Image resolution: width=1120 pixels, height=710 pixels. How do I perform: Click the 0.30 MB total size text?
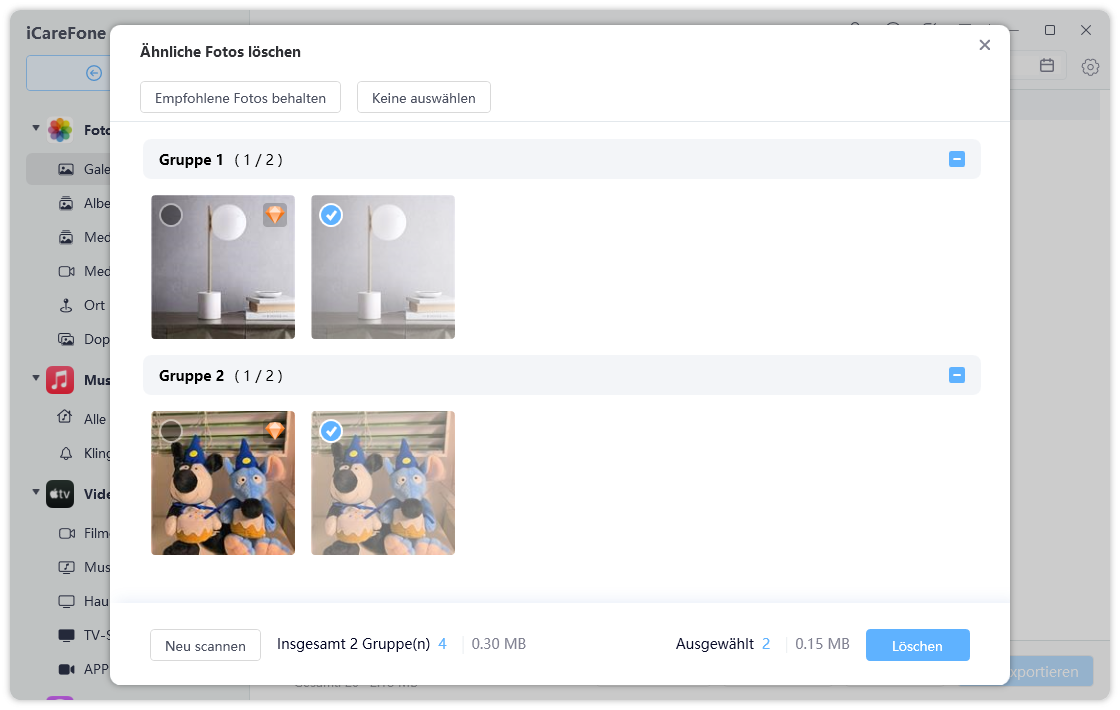(x=499, y=644)
